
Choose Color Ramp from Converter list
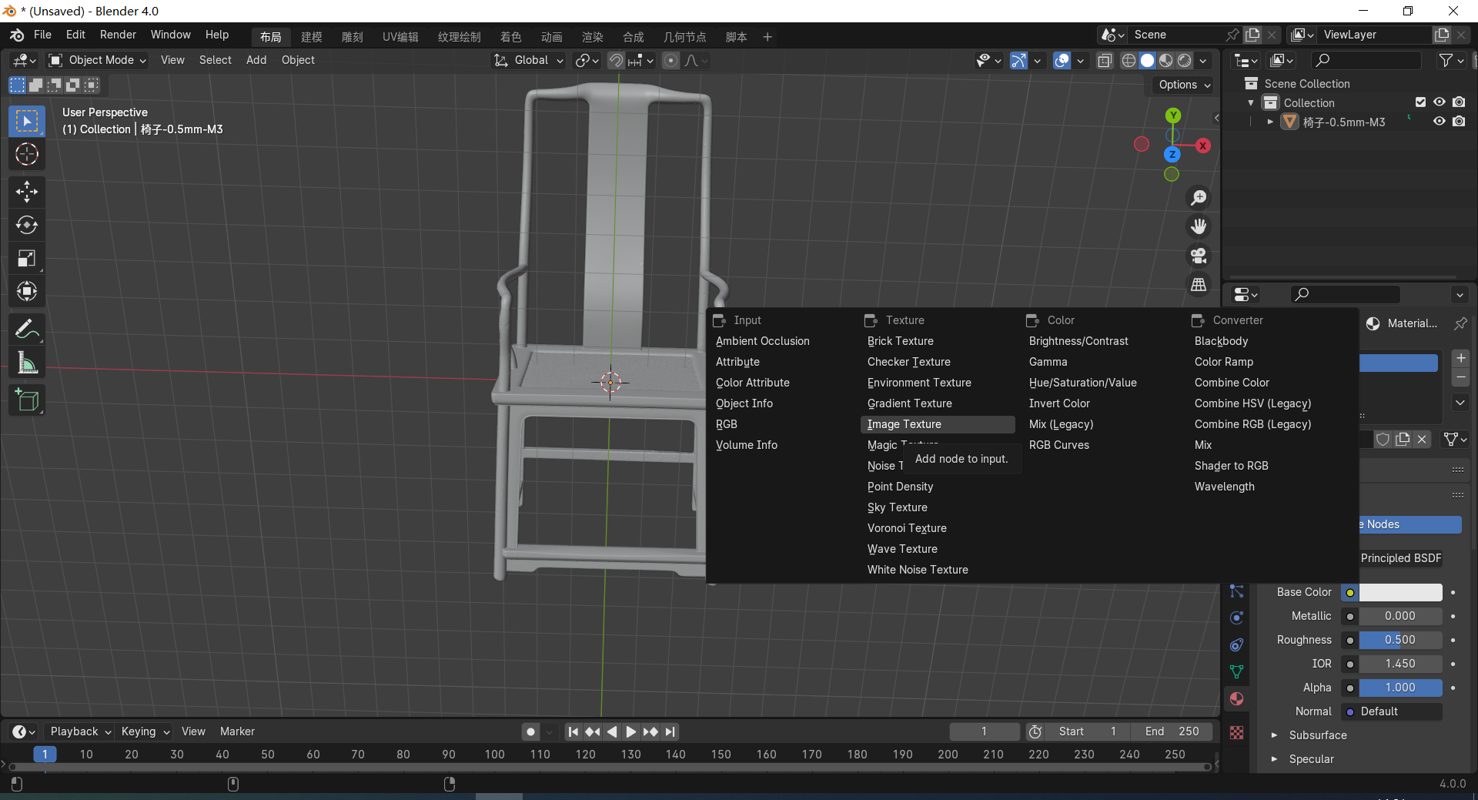pyautogui.click(x=1223, y=362)
